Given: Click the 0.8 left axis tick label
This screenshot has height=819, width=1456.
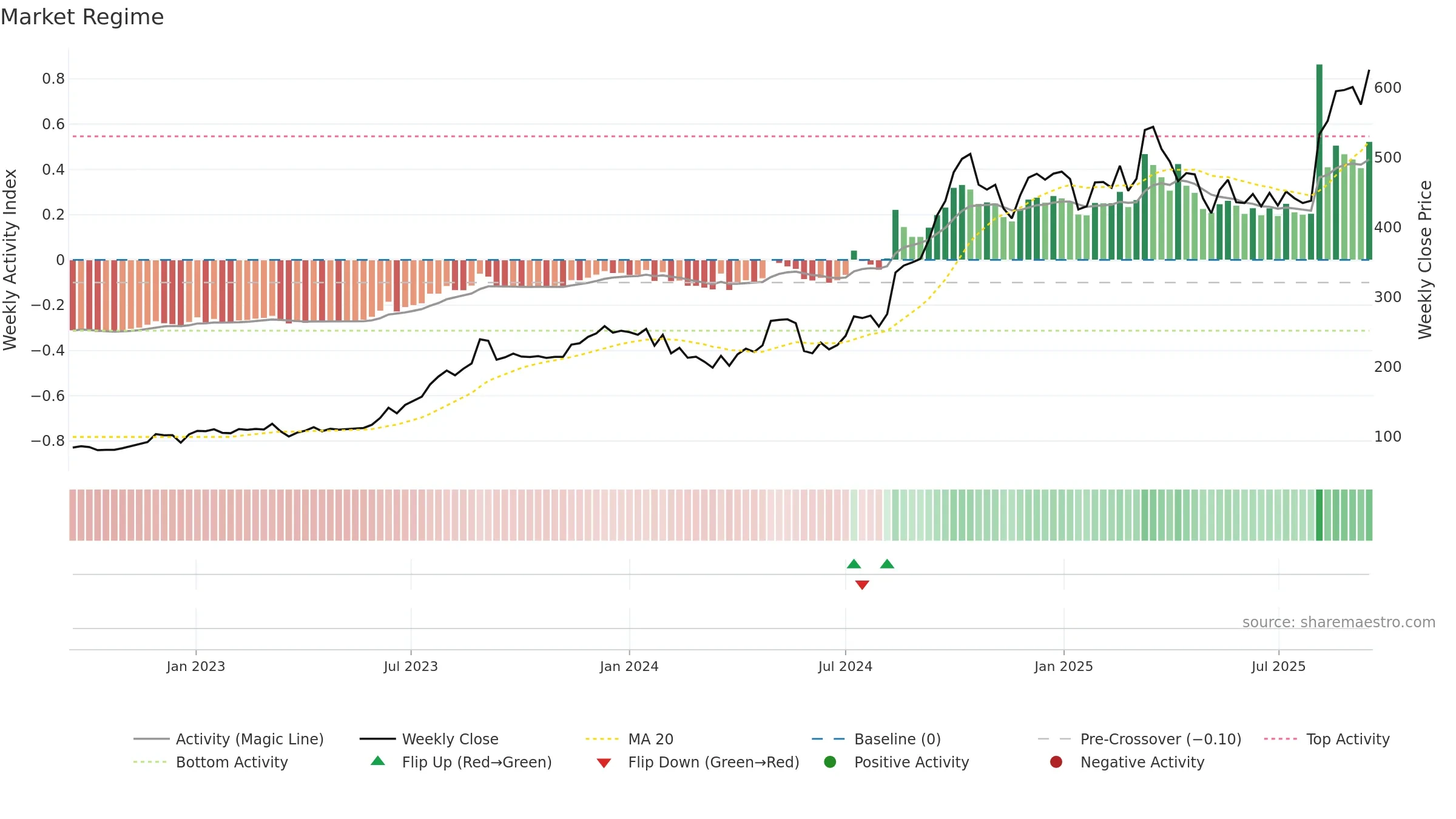Looking at the screenshot, I should coord(53,78).
